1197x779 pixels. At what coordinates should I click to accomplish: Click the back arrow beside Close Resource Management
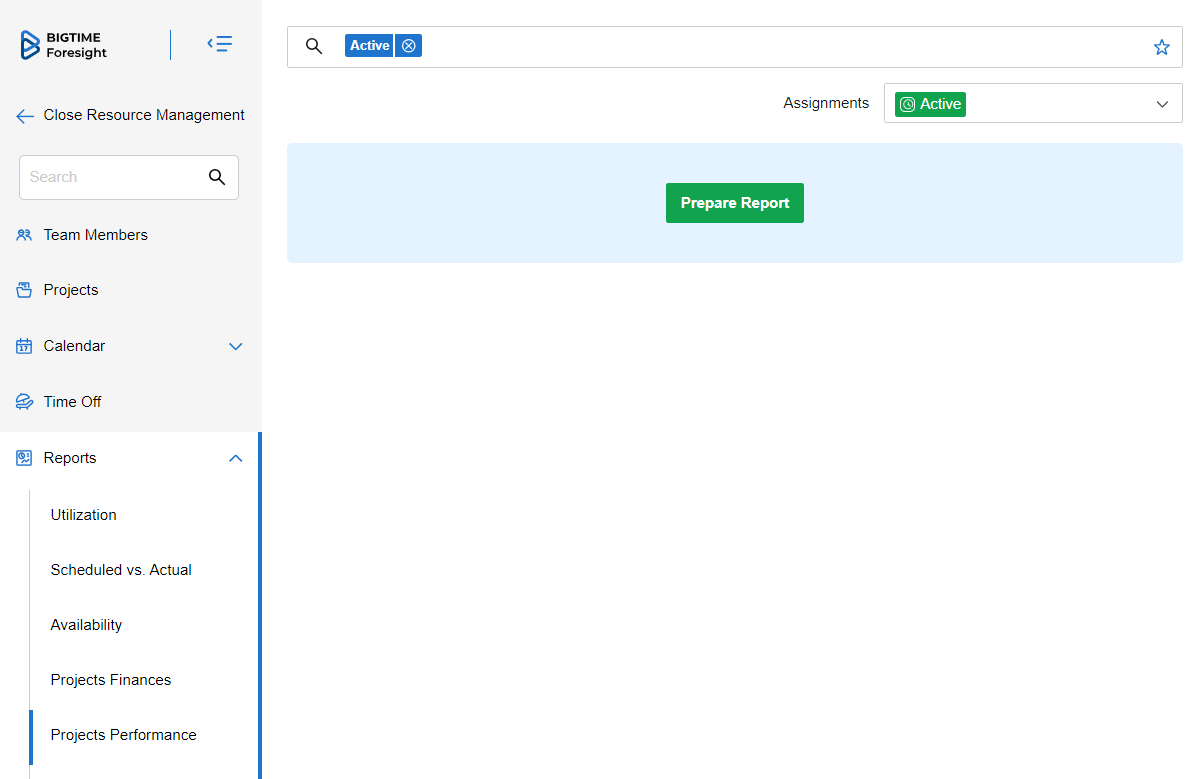25,116
